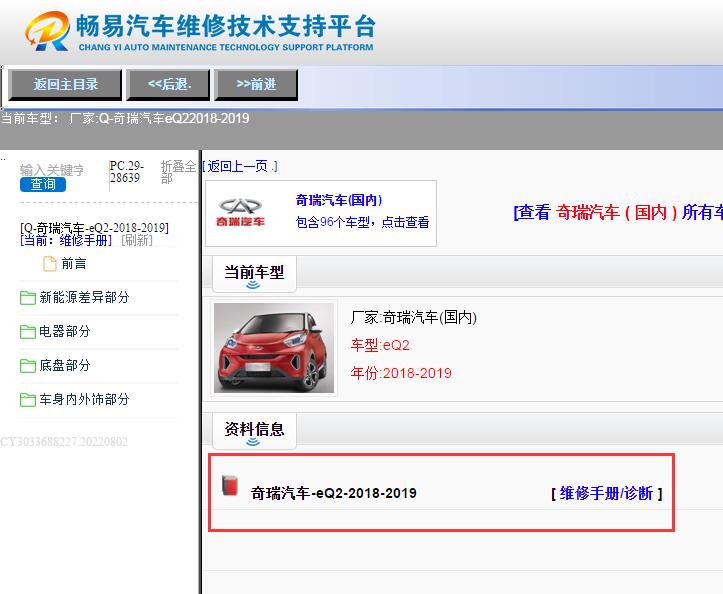This screenshot has width=723, height=594.
Task: Expand 新能源差异部分 tree entry
Action: 84,297
